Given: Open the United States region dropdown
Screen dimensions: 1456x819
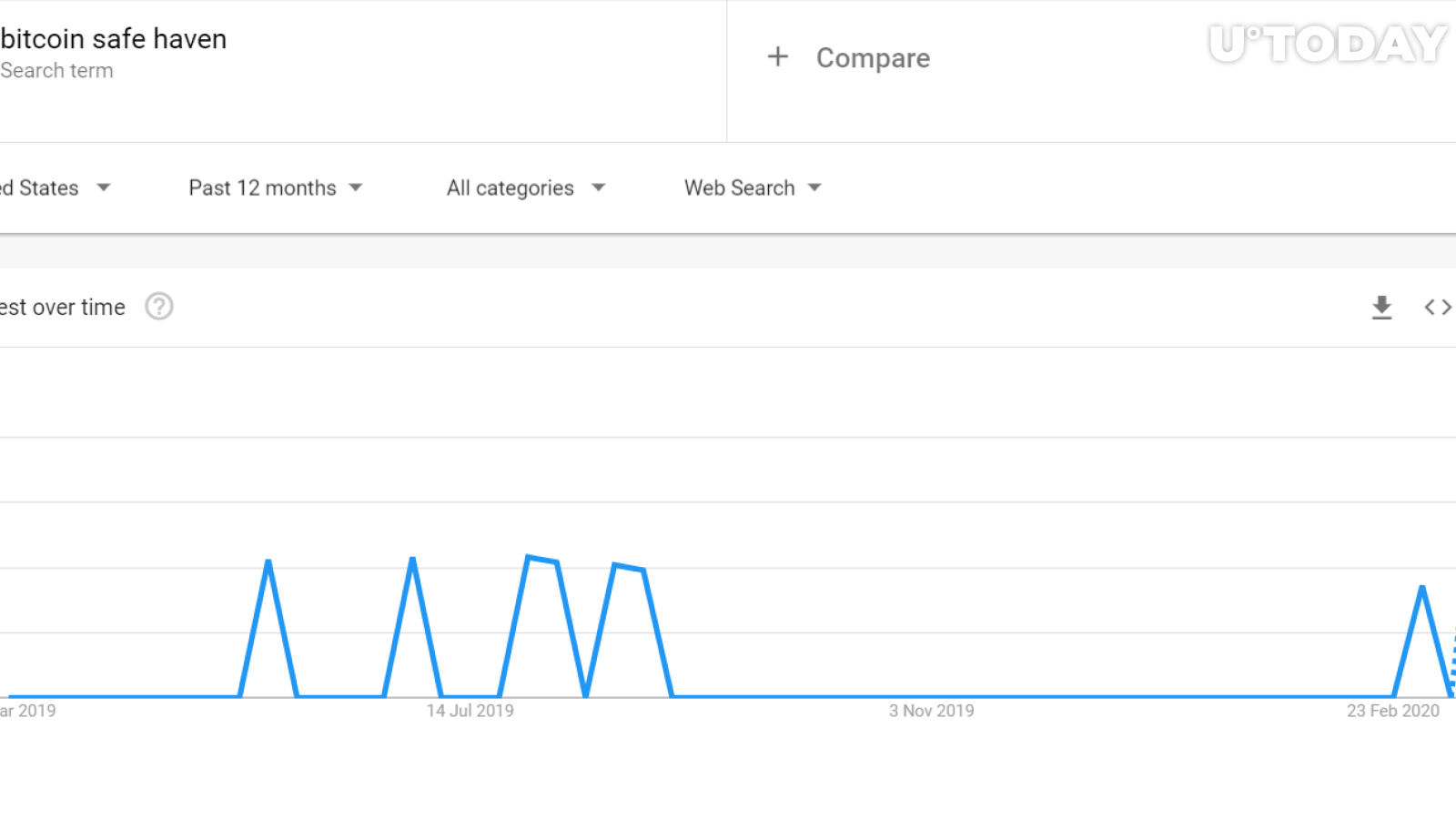Looking at the screenshot, I should pyautogui.click(x=55, y=188).
